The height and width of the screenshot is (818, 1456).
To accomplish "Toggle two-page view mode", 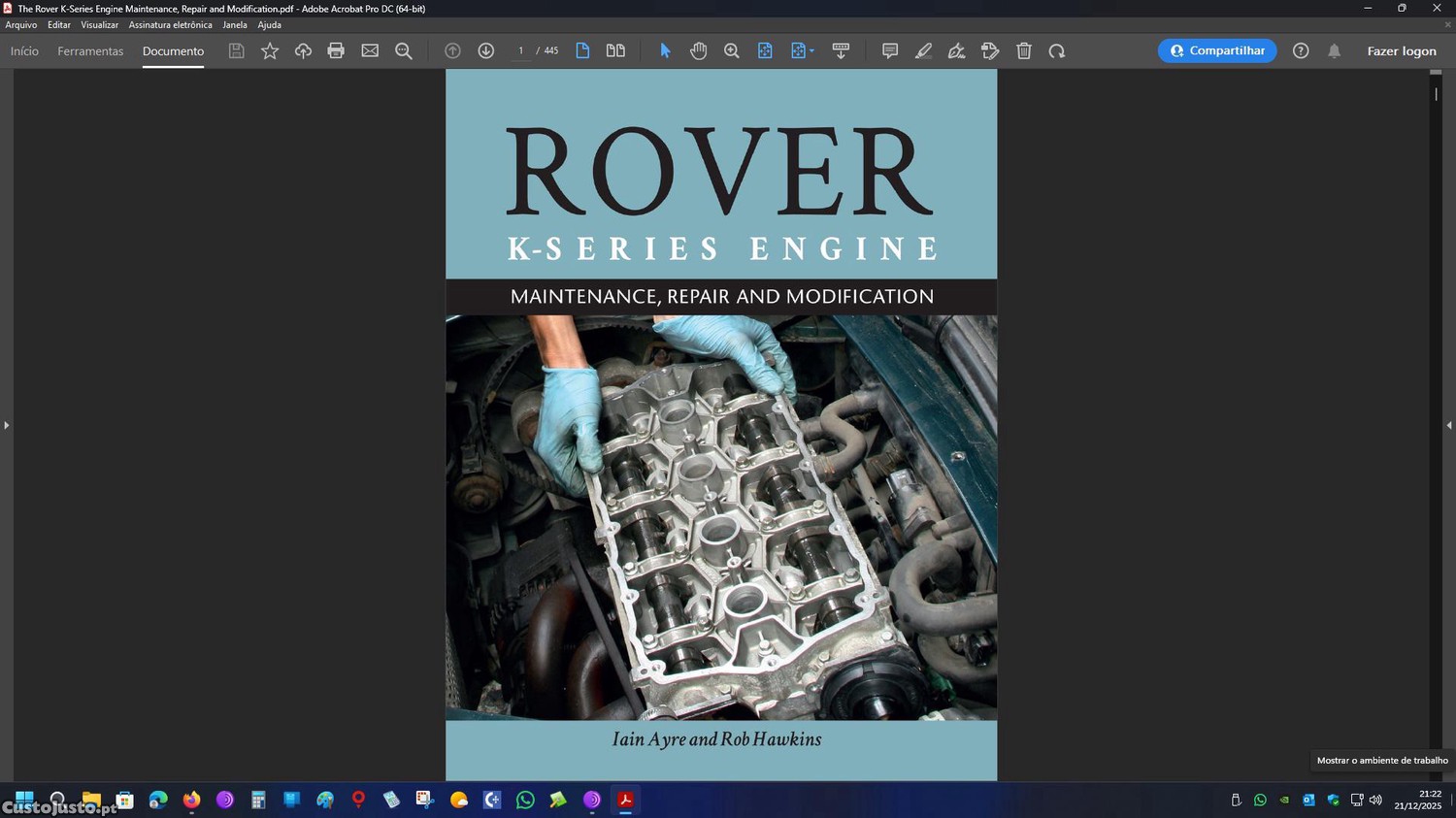I will (615, 50).
